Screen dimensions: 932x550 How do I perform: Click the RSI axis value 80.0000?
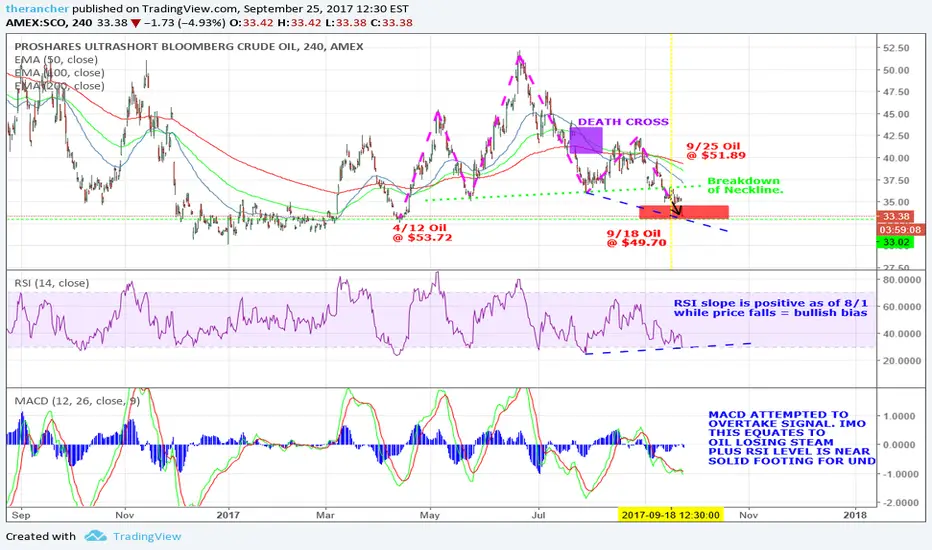click(902, 279)
